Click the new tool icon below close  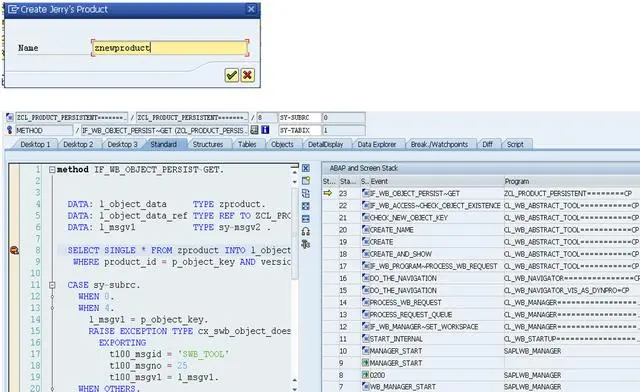point(306,181)
